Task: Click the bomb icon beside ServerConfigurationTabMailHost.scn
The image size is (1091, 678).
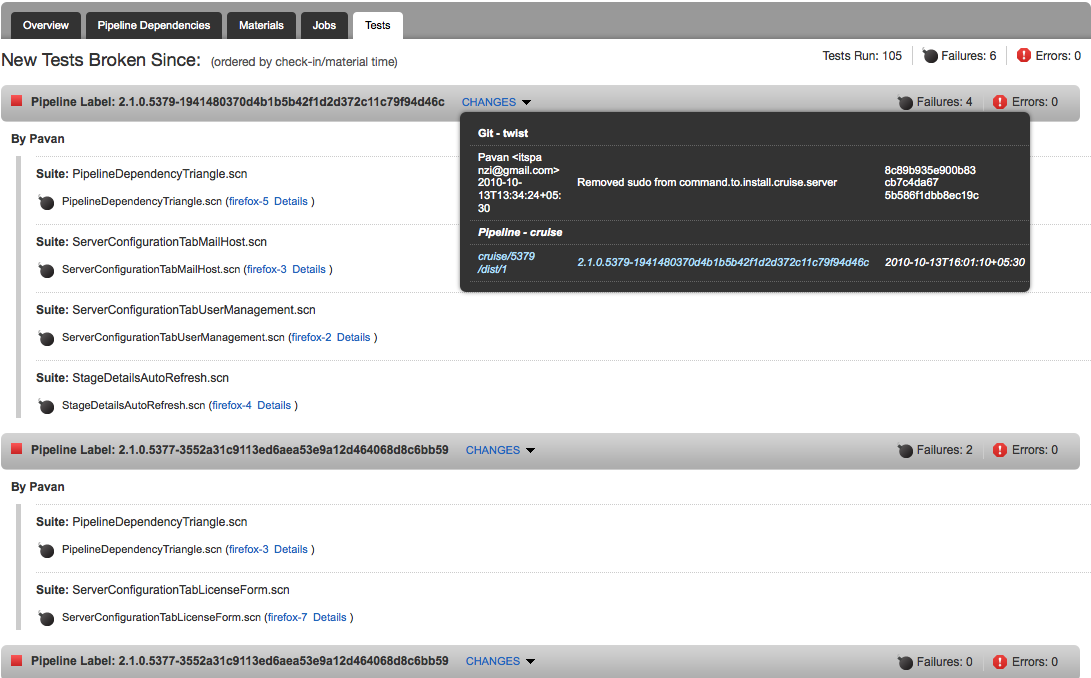Action: [46, 270]
